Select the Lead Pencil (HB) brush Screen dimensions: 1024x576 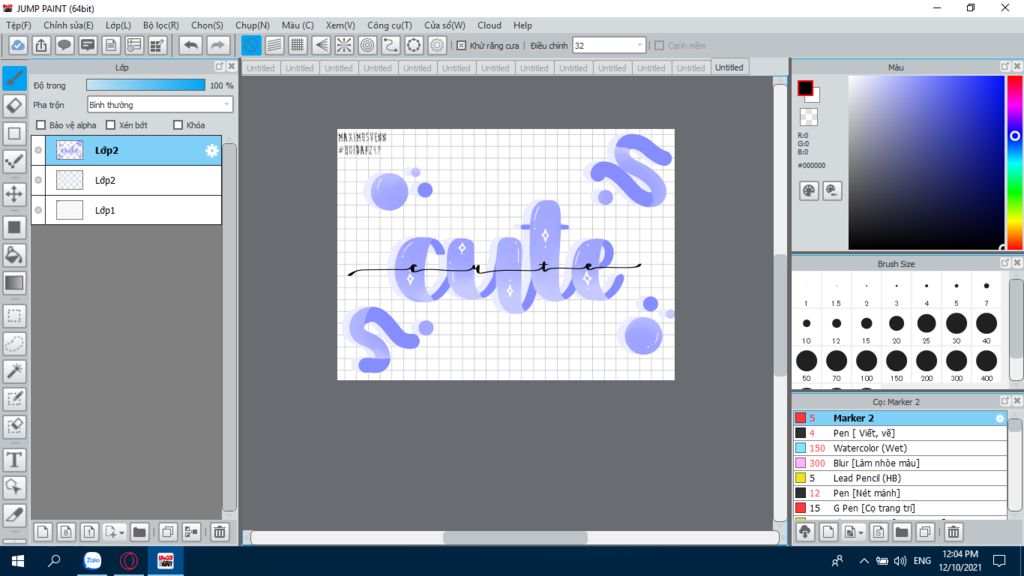[x=900, y=478]
